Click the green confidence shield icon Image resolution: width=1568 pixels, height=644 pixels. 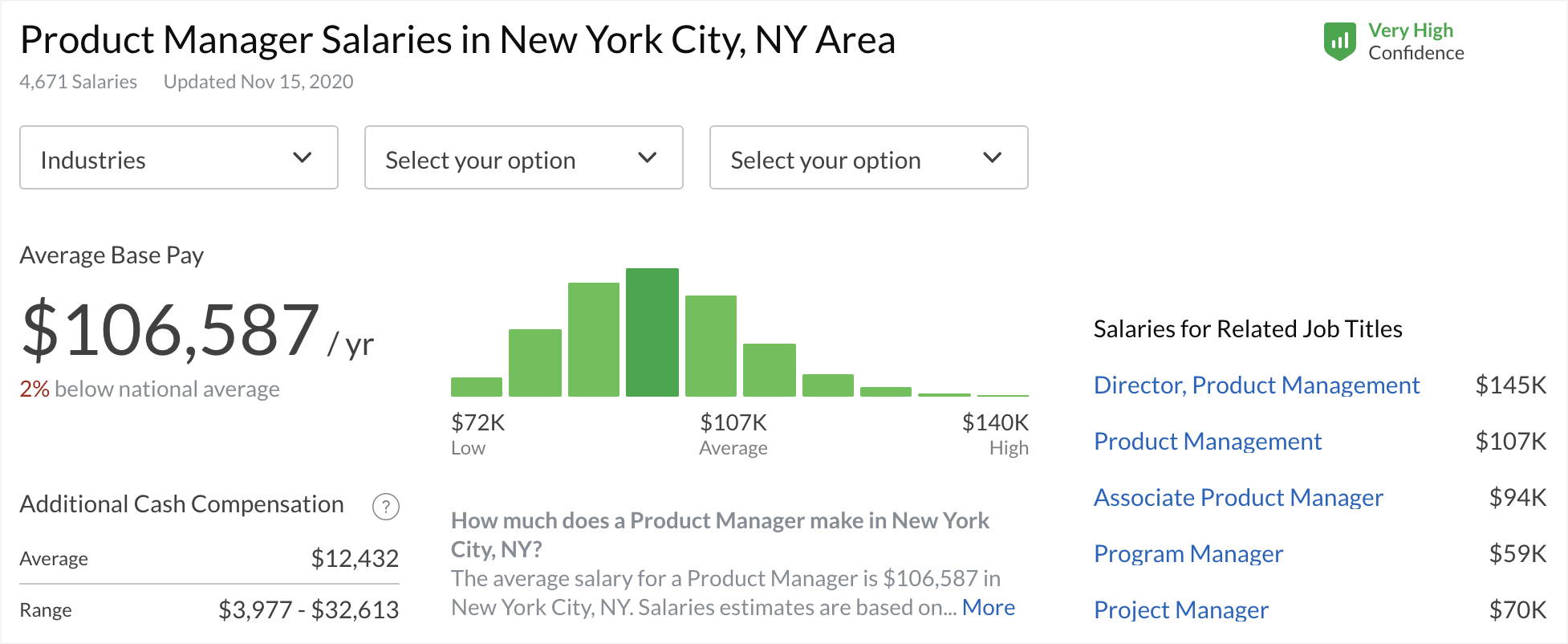click(1339, 42)
